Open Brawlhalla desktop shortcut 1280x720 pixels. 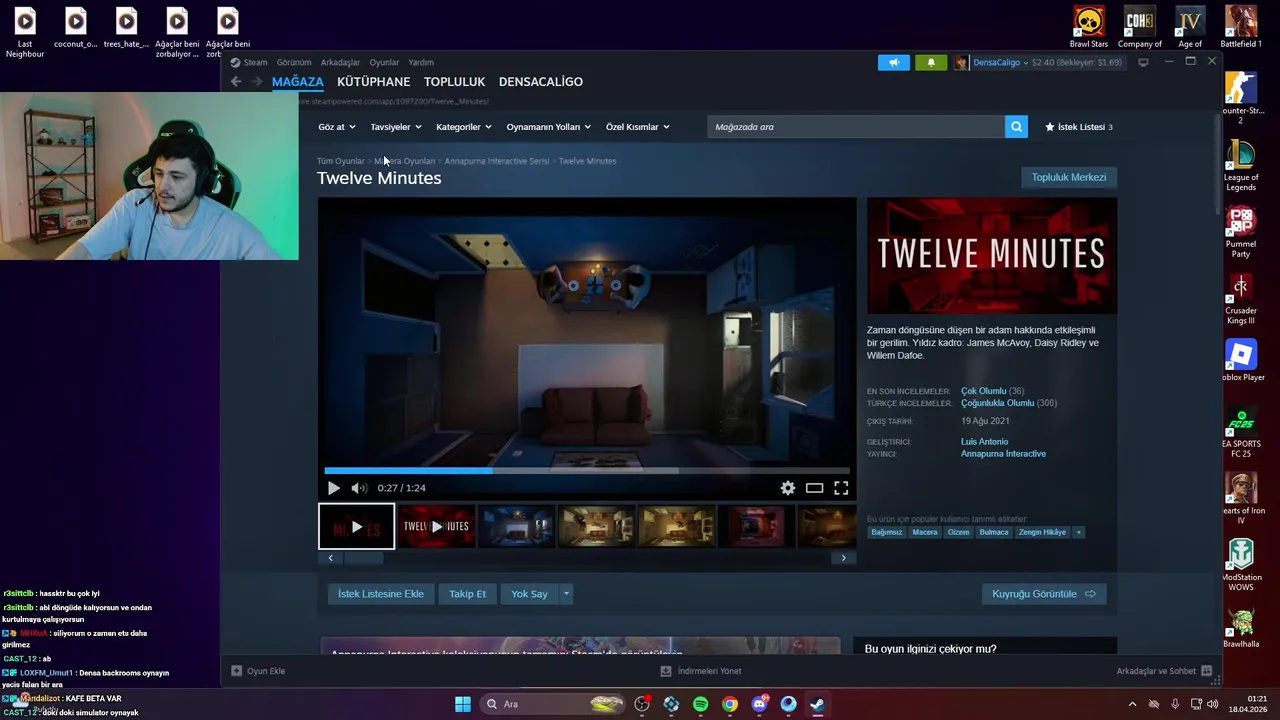(x=1241, y=628)
